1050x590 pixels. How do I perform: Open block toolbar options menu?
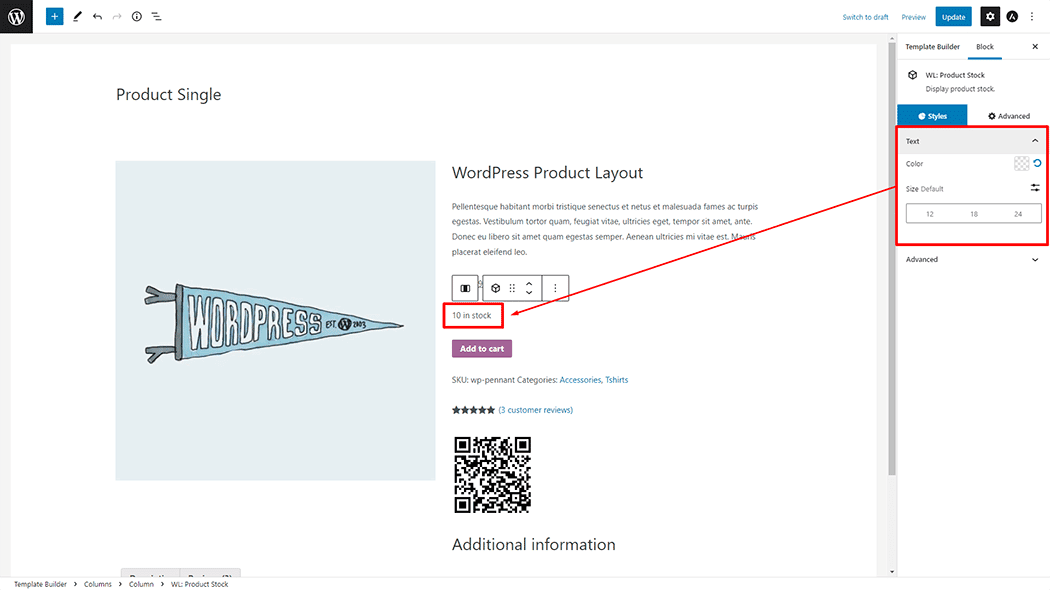(x=555, y=288)
